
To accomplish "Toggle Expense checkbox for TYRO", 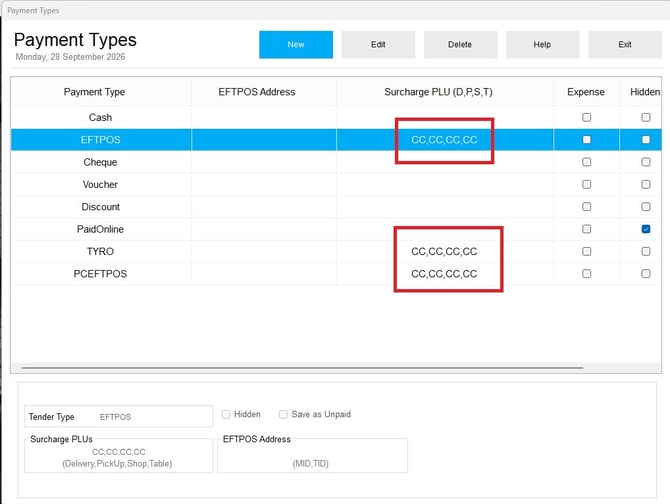I will pyautogui.click(x=587, y=251).
